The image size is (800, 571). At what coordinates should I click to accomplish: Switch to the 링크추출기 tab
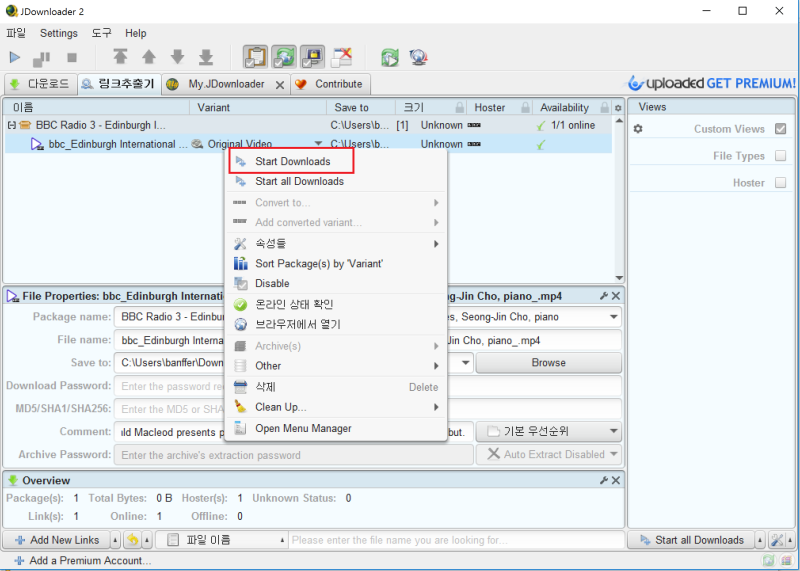(119, 84)
